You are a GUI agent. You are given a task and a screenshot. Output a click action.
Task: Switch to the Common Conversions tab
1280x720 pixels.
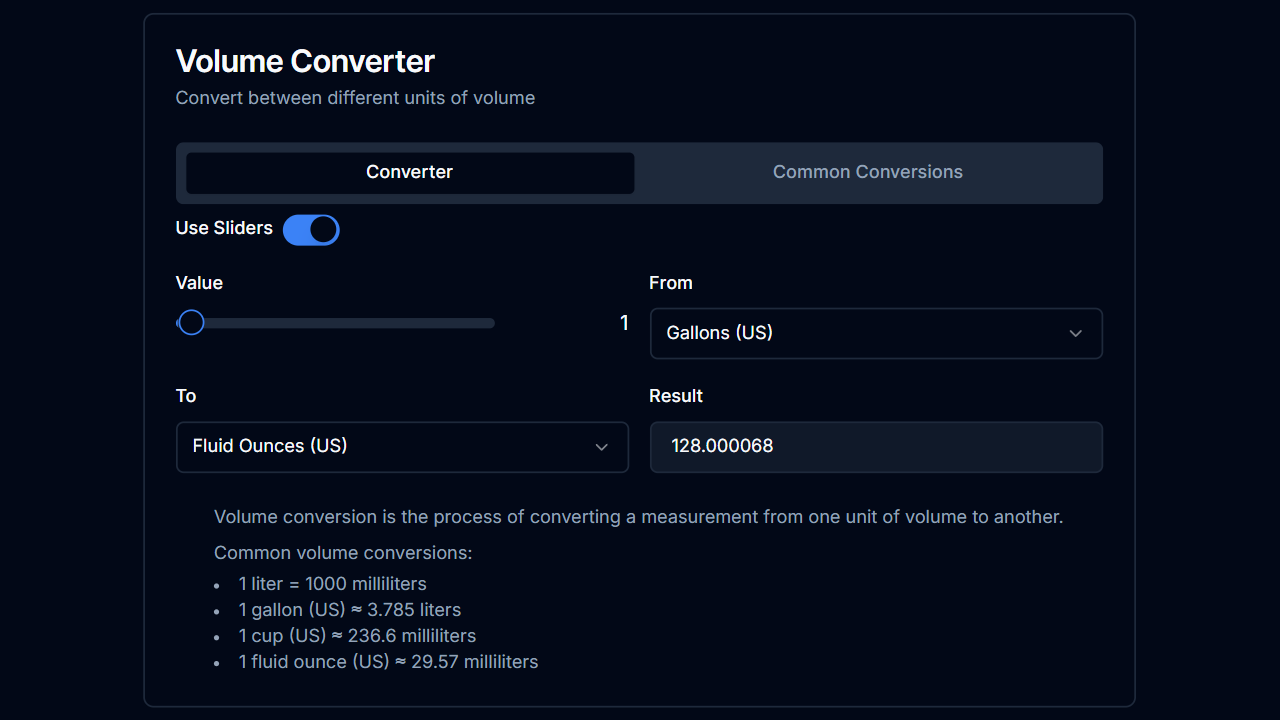click(x=866, y=172)
